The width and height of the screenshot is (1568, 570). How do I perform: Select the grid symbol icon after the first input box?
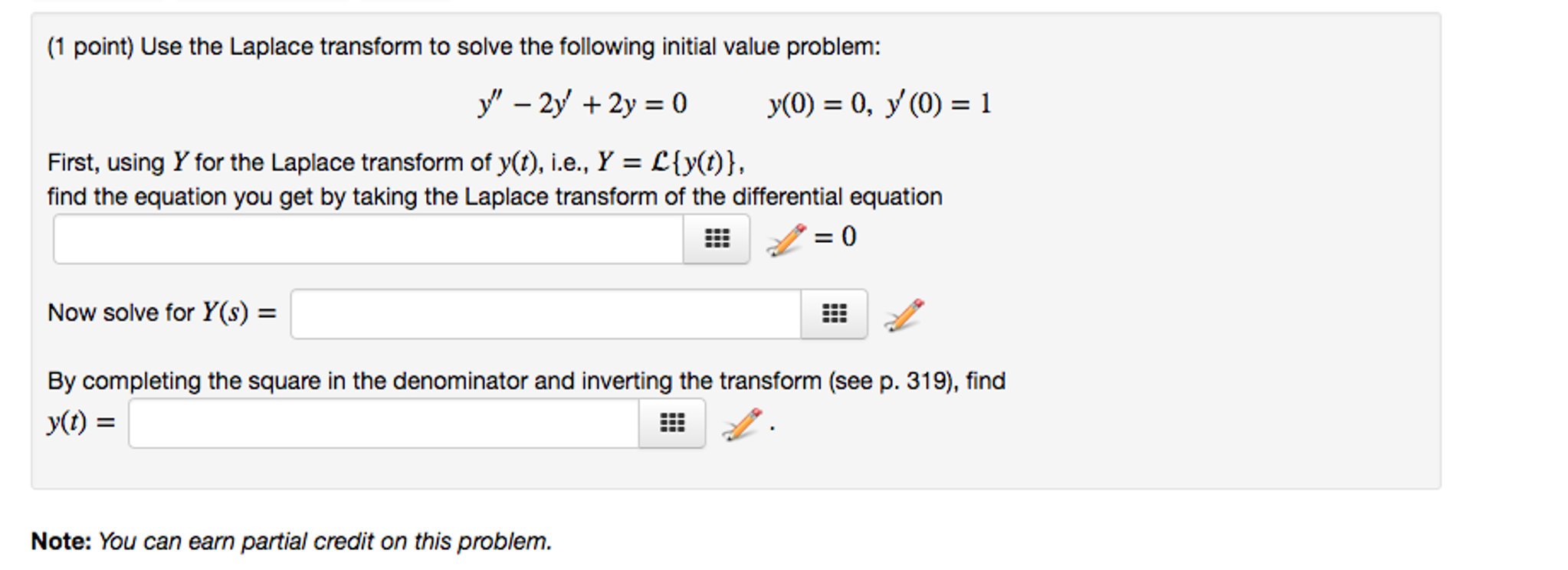716,239
